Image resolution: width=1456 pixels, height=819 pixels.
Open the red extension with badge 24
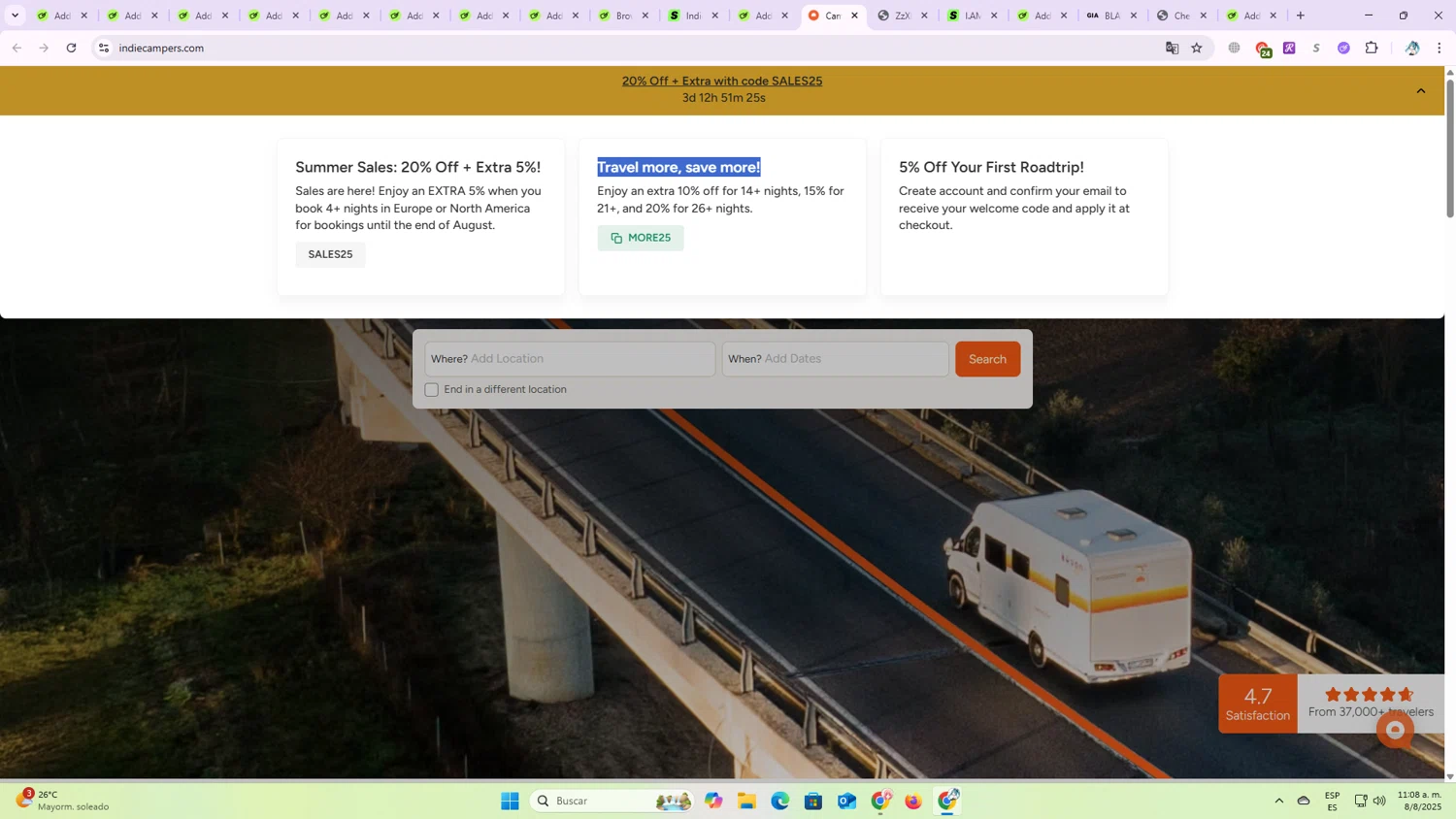click(x=1262, y=49)
